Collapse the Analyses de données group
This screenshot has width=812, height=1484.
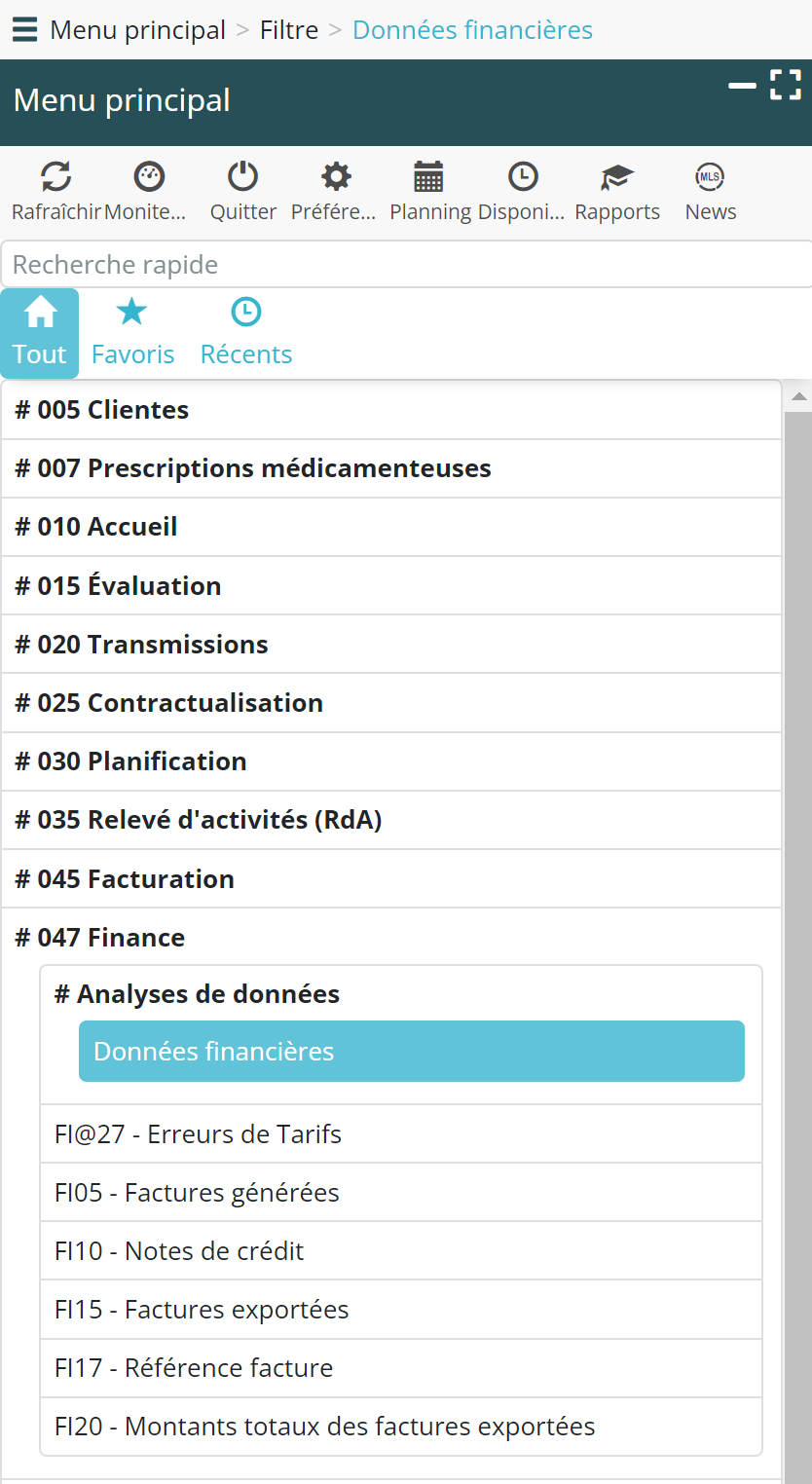[197, 994]
